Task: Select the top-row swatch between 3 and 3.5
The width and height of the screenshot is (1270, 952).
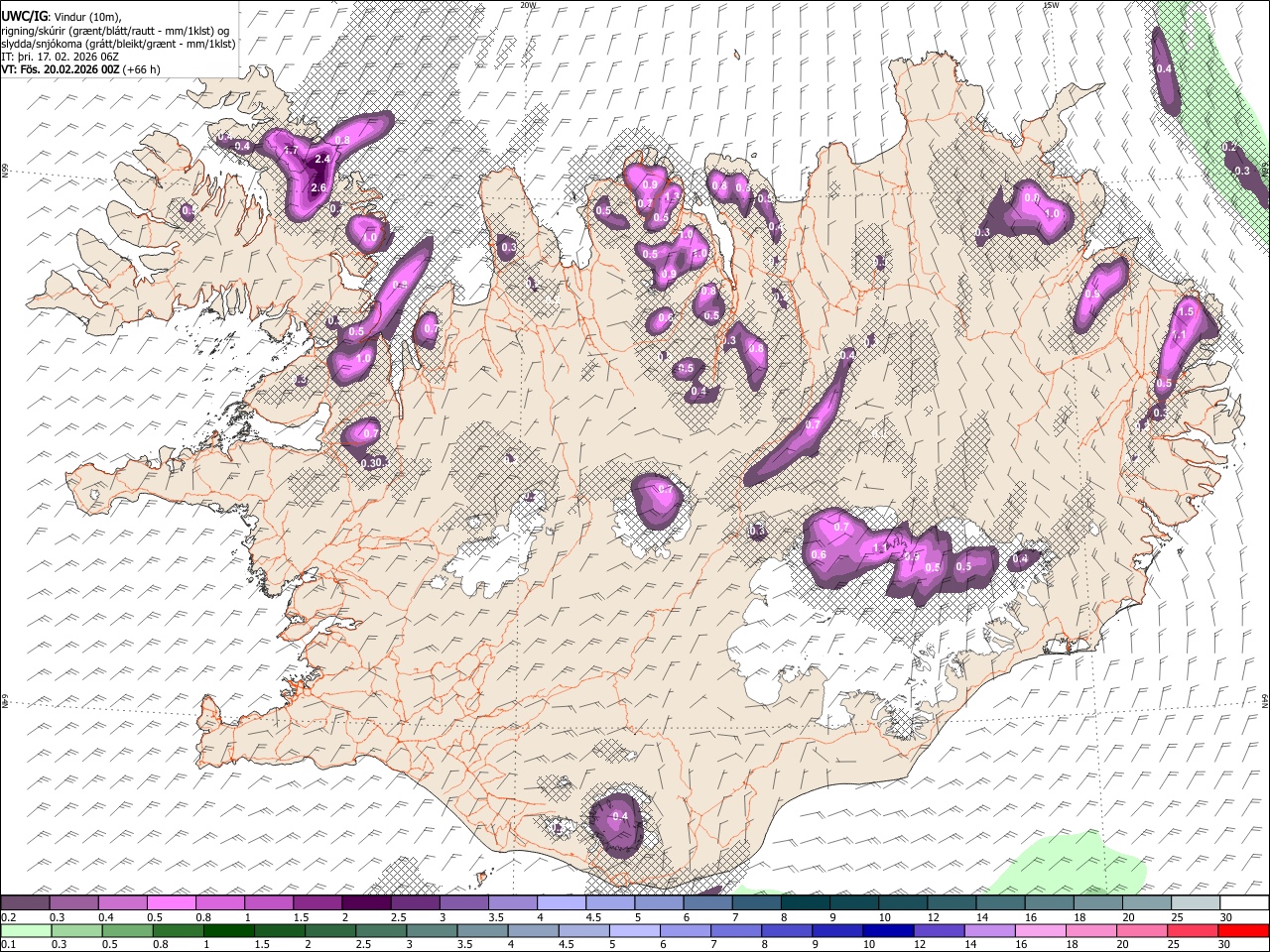Action: point(464,902)
